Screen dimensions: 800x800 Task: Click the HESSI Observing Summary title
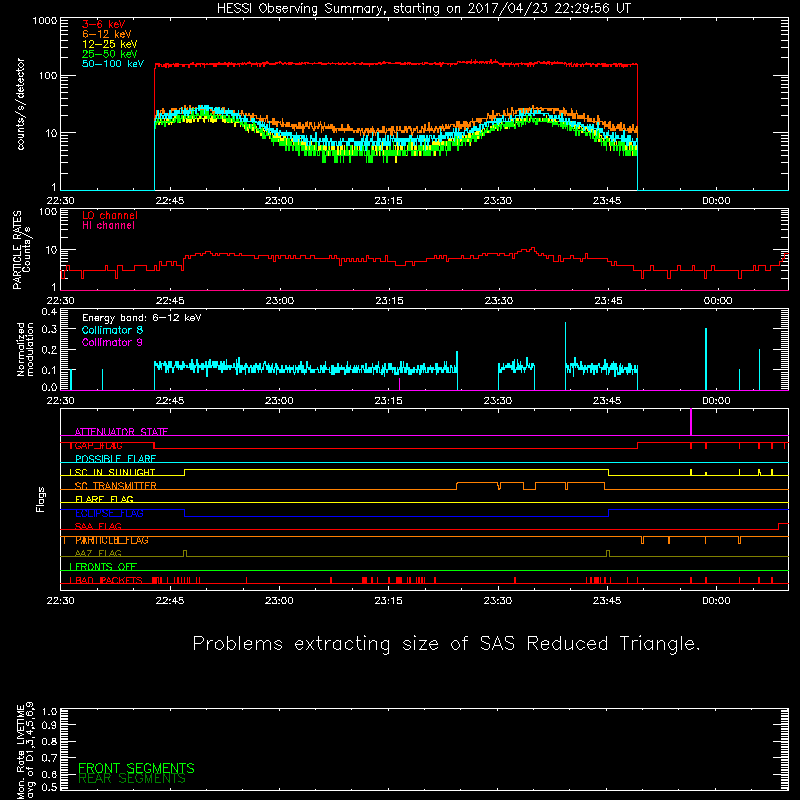[x=424, y=8]
